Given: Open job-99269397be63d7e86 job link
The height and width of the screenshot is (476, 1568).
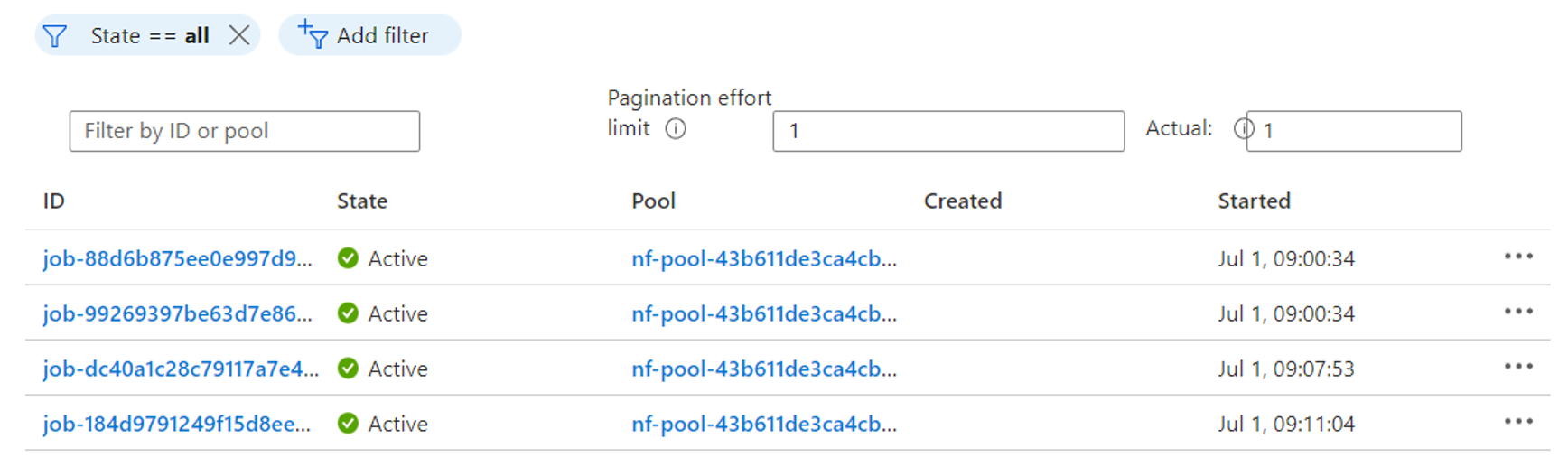Looking at the screenshot, I should click(x=177, y=313).
